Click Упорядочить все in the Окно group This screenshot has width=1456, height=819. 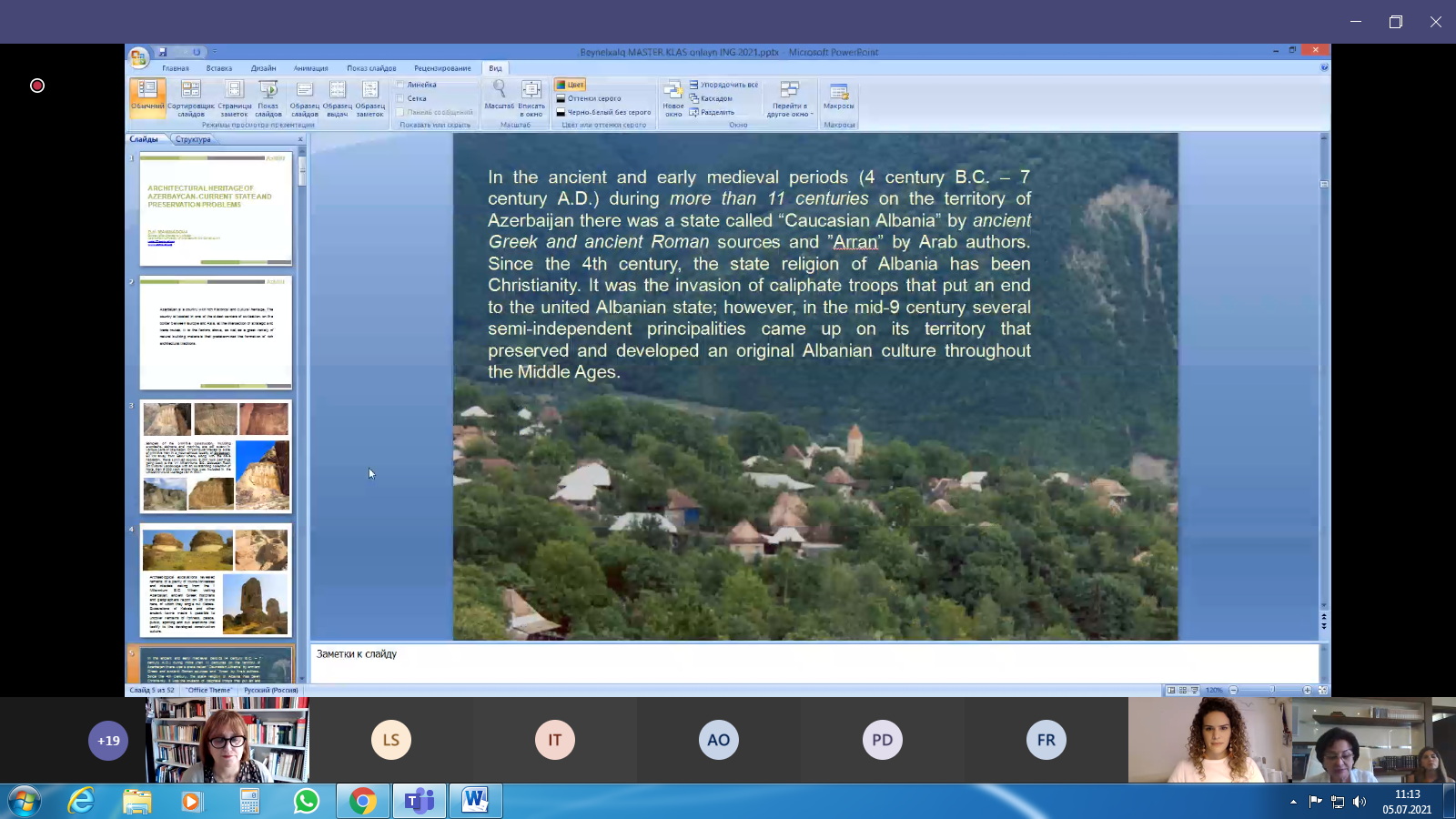tap(723, 85)
